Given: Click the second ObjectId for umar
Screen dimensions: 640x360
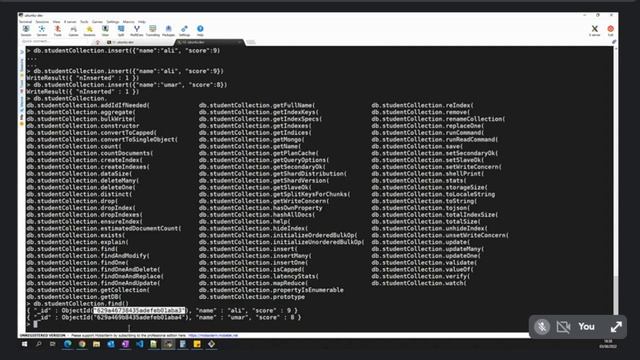Looking at the screenshot, I should 140,318.
